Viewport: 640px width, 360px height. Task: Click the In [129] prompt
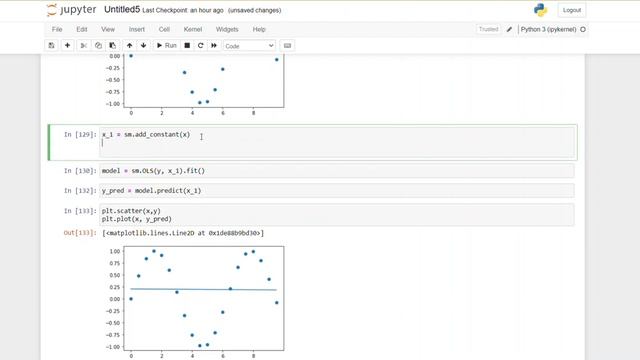[80, 135]
